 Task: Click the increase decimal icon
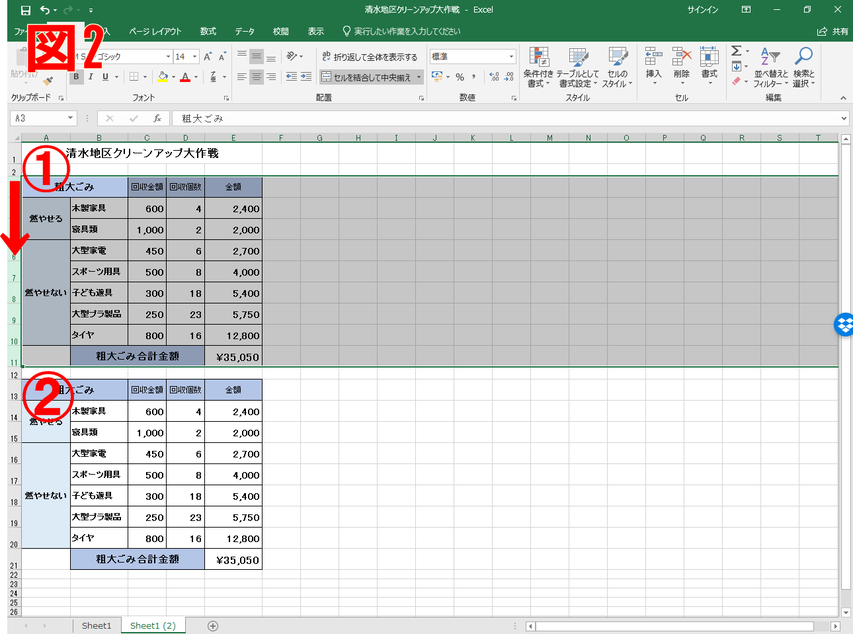click(494, 77)
